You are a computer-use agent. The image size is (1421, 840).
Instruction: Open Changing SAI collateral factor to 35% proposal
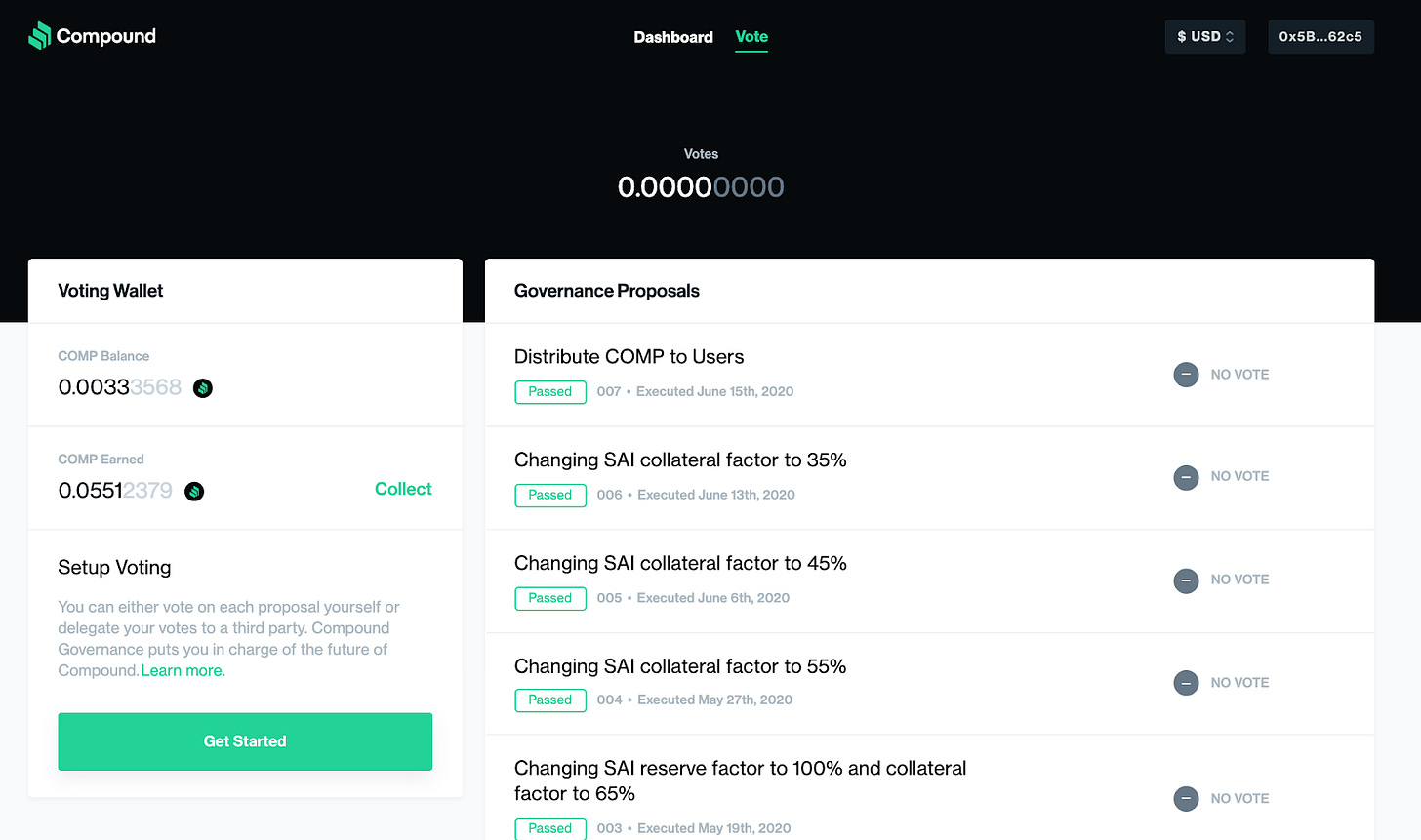click(x=680, y=460)
